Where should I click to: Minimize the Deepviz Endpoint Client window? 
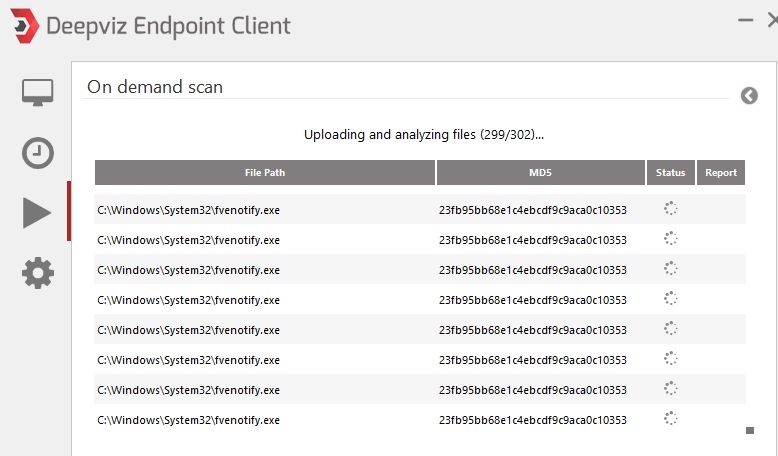[743, 20]
